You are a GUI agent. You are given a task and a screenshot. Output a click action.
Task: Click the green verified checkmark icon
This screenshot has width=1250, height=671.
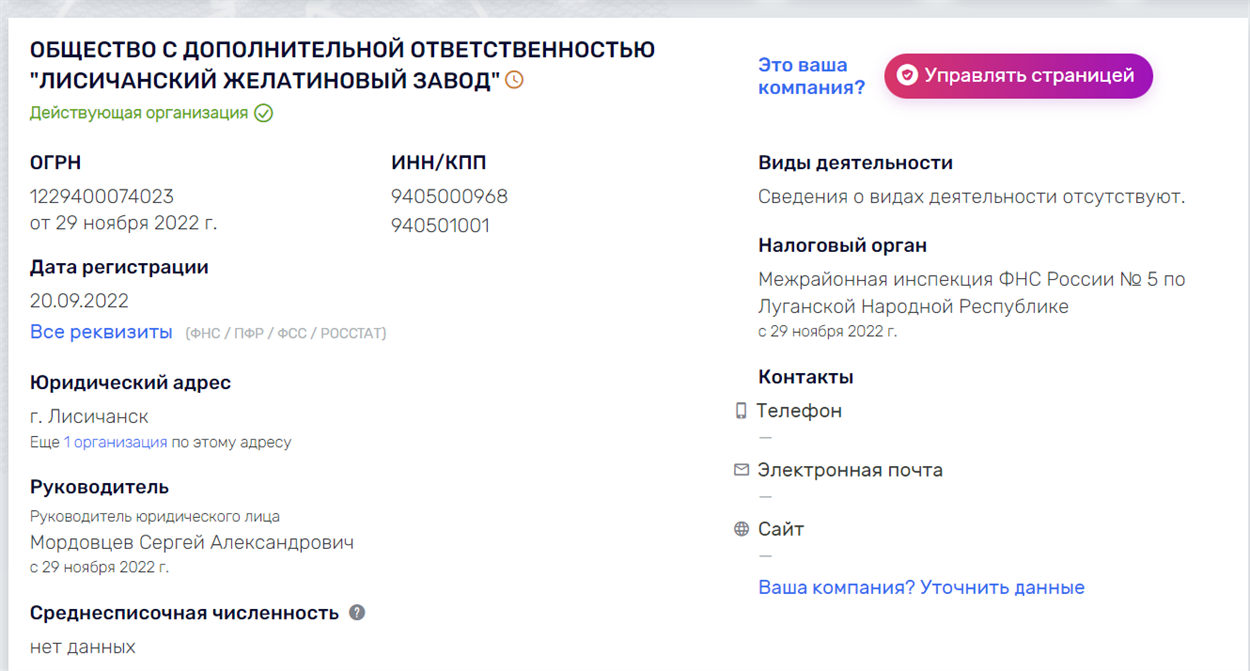click(263, 113)
